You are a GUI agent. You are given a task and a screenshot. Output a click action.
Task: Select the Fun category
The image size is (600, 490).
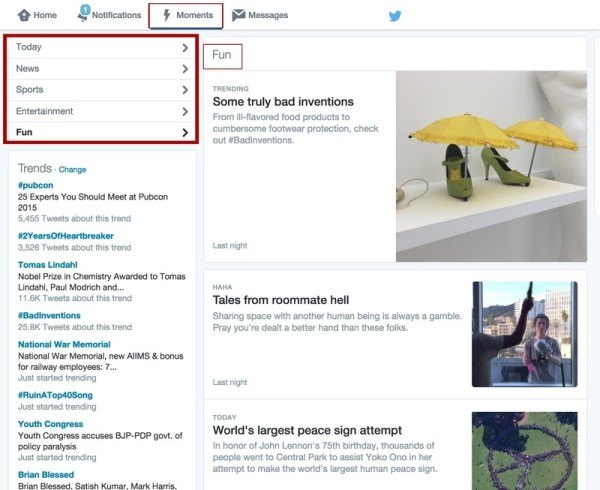pos(25,132)
